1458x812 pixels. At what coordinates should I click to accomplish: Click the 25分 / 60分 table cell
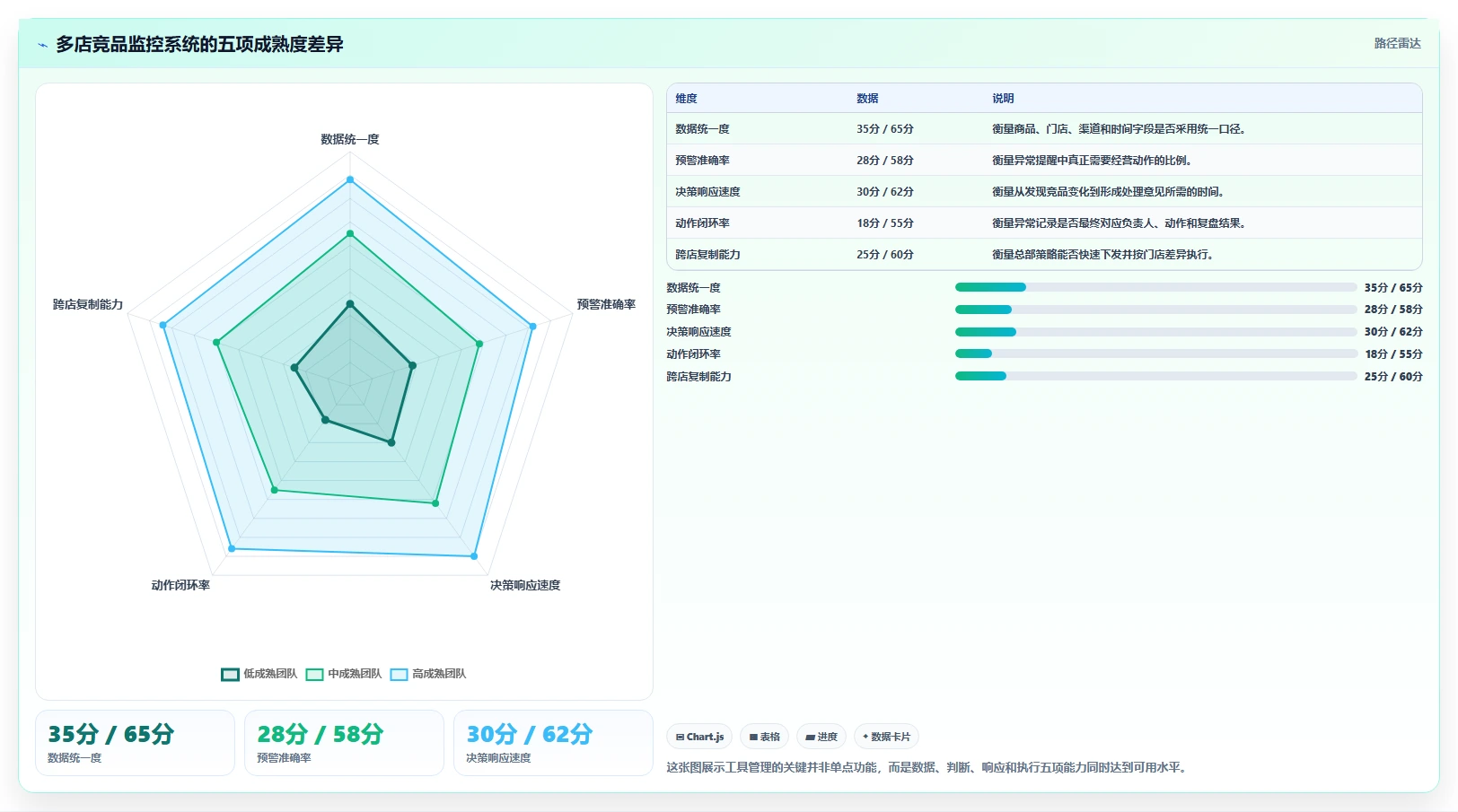click(885, 255)
